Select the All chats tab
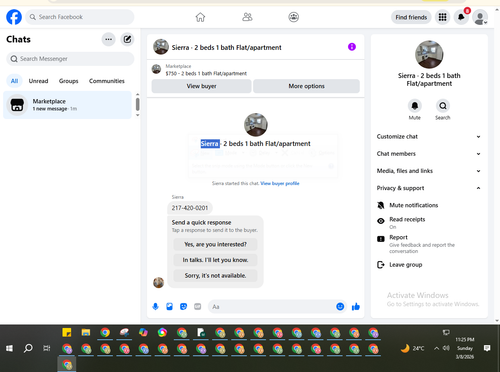500x372 pixels. pos(14,81)
